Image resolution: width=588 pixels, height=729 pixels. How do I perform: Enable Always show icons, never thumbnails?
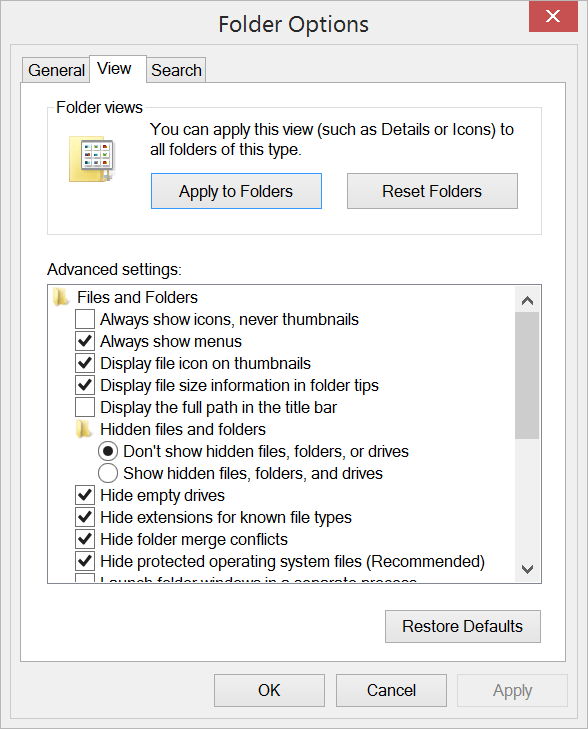pyautogui.click(x=85, y=319)
